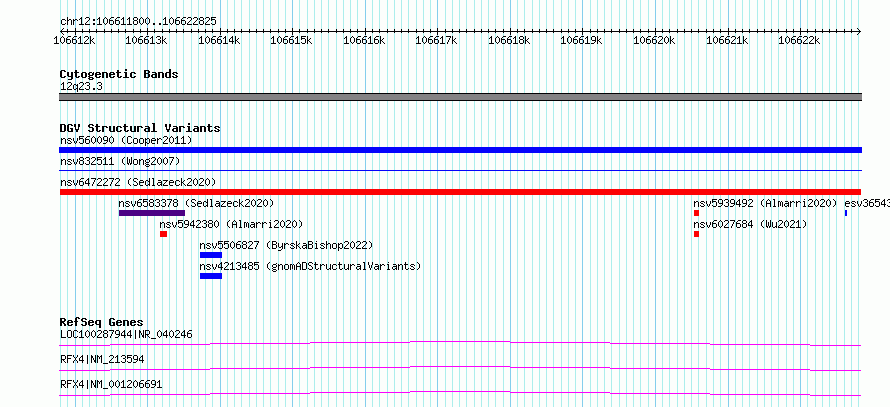Click the LOC100287944|NR_040246 gene label
The height and width of the screenshot is (407, 890).
[x=126, y=334]
